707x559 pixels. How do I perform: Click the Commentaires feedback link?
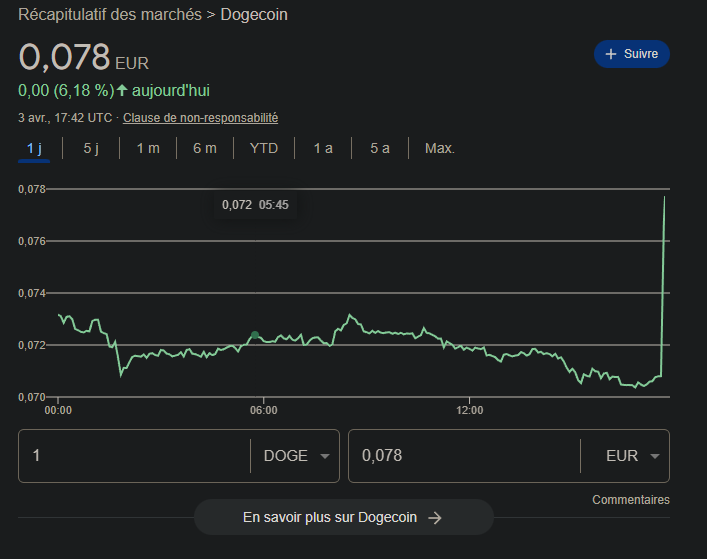[x=630, y=500]
